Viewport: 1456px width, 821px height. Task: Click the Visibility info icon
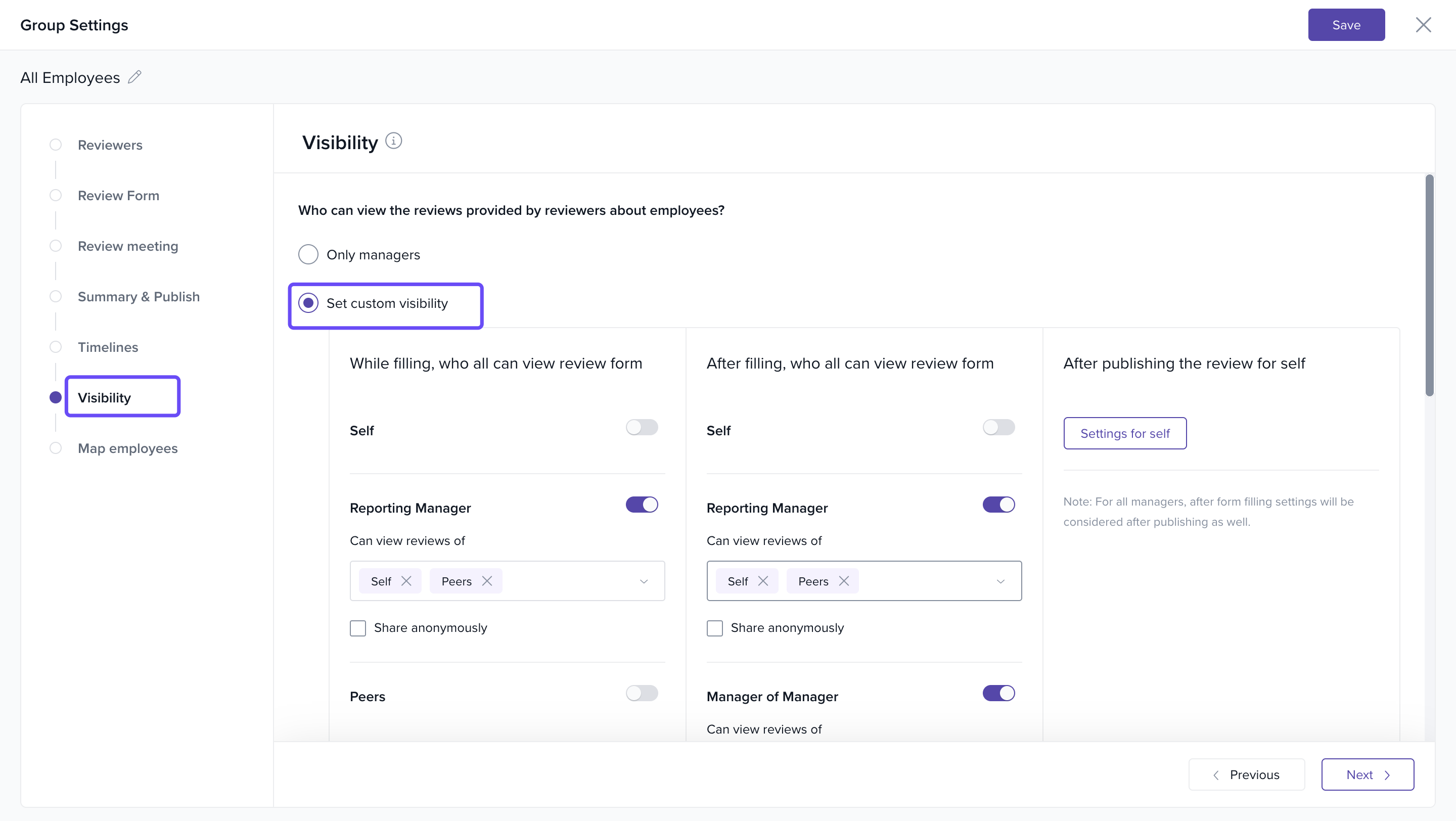[x=393, y=141]
